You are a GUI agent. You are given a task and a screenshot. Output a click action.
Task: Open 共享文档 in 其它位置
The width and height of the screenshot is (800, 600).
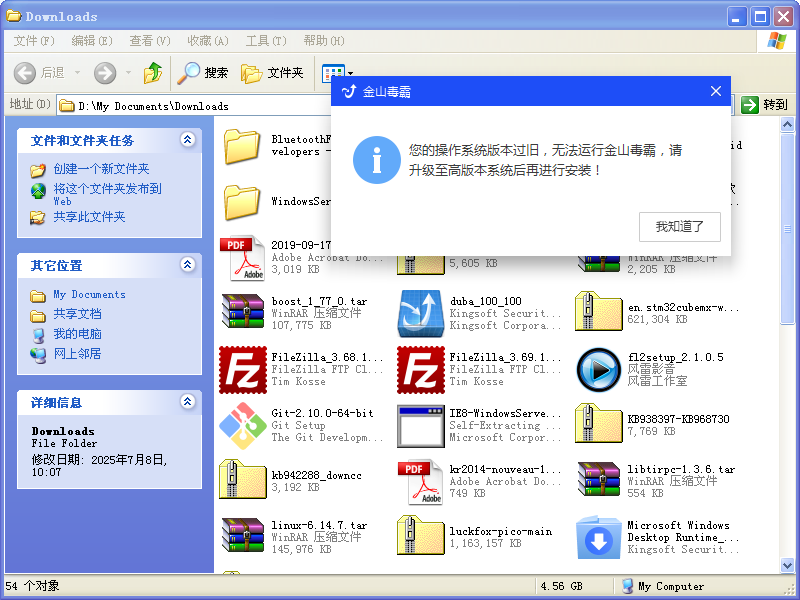pyautogui.click(x=77, y=314)
